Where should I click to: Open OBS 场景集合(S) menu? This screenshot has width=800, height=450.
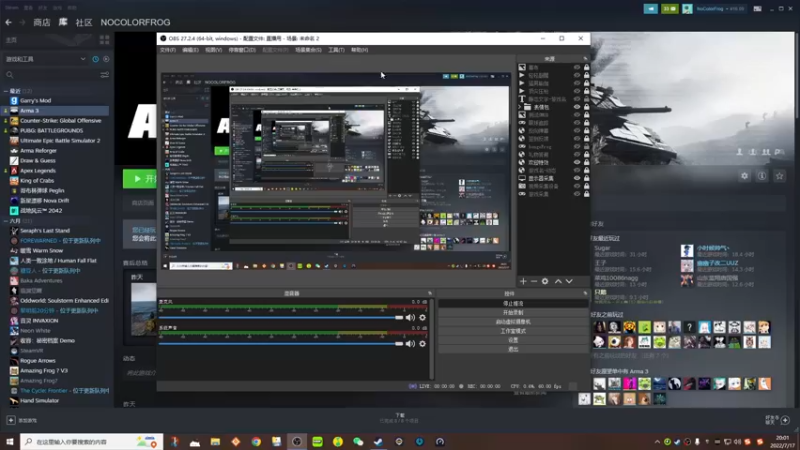pyautogui.click(x=308, y=50)
